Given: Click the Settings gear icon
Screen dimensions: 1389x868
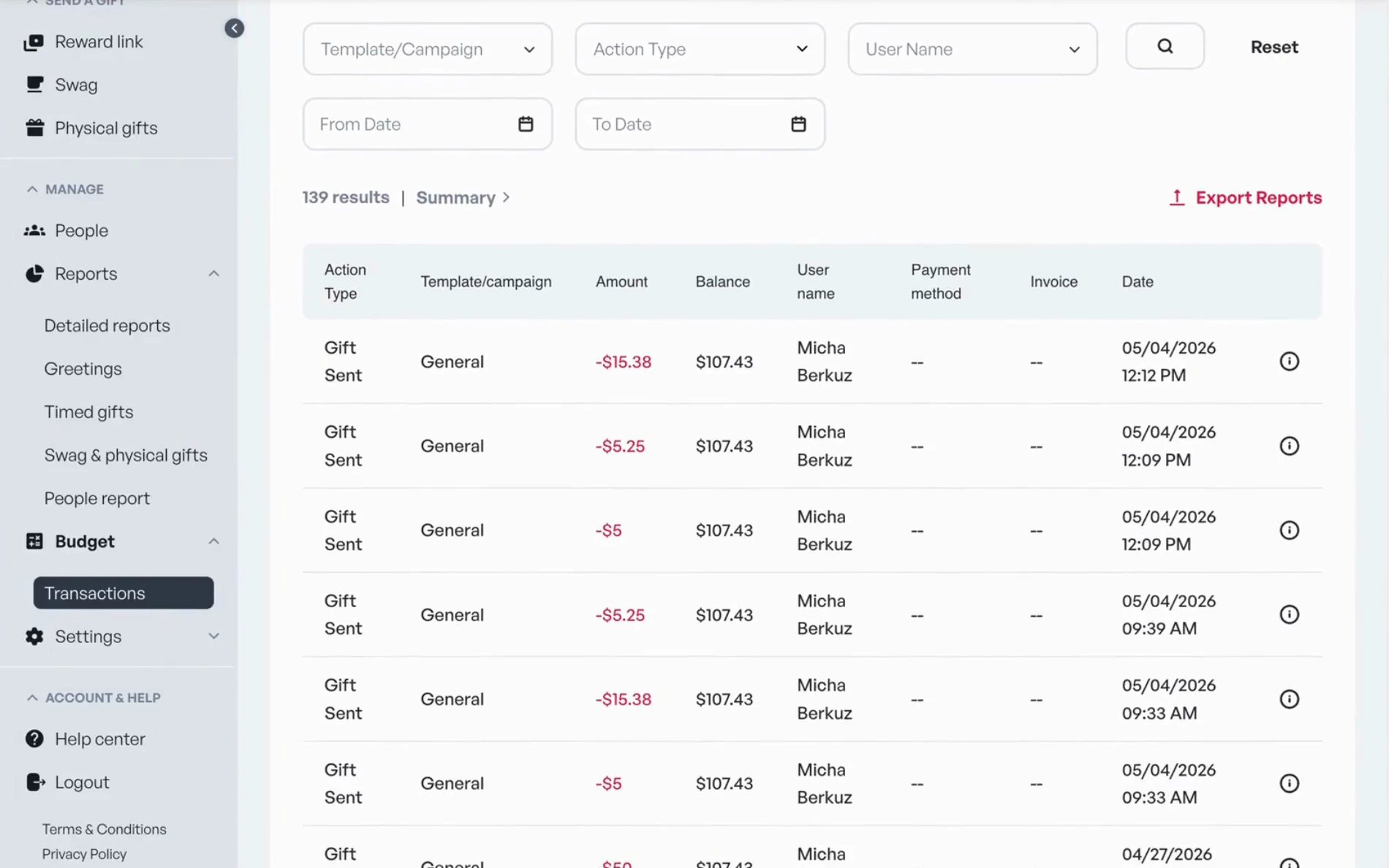Looking at the screenshot, I should click(34, 636).
